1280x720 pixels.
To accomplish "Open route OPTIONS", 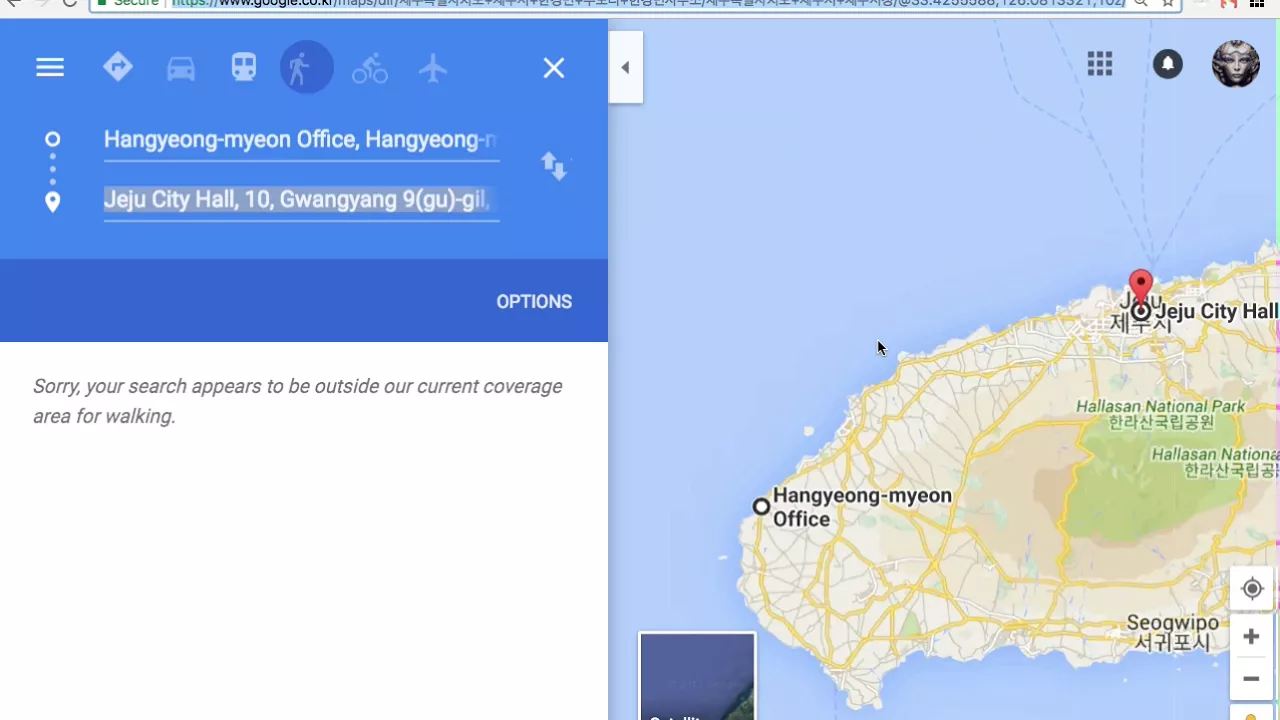I will click(534, 302).
